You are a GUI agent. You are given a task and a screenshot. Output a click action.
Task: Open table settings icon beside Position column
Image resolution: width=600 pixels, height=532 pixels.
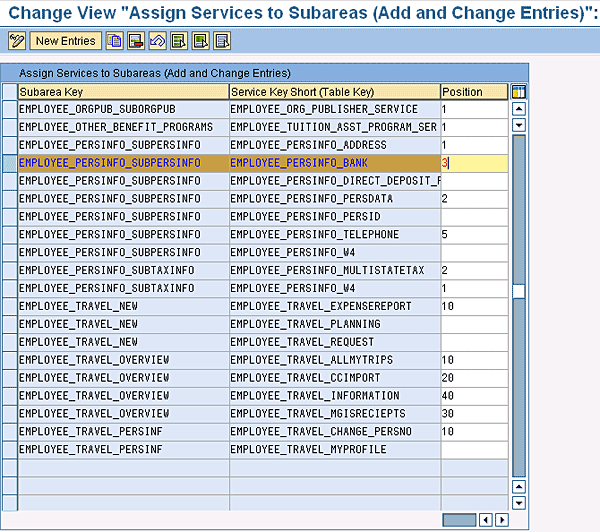tap(518, 92)
